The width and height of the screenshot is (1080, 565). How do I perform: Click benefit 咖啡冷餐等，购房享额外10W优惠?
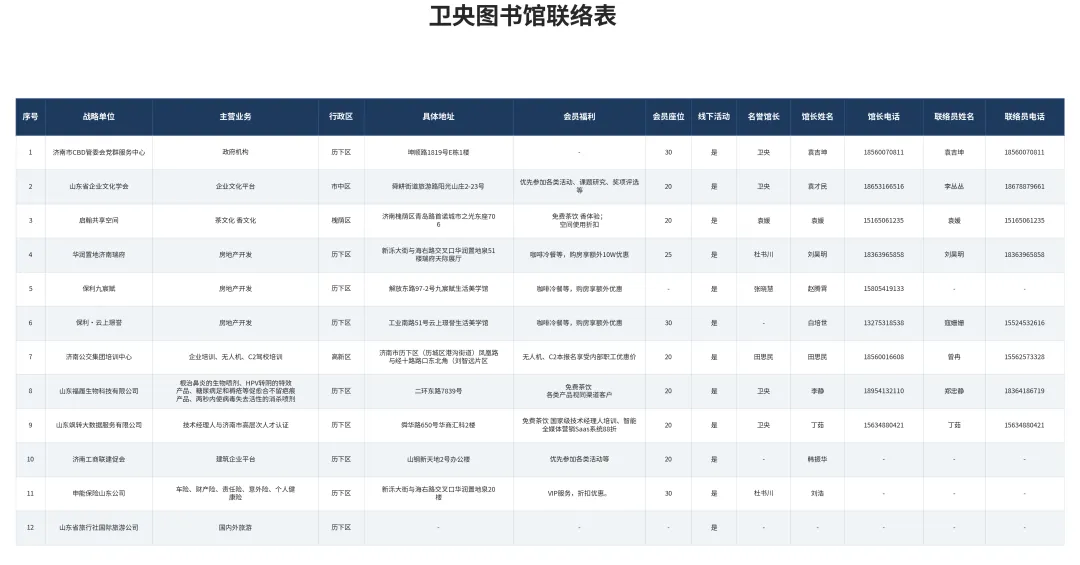point(579,254)
